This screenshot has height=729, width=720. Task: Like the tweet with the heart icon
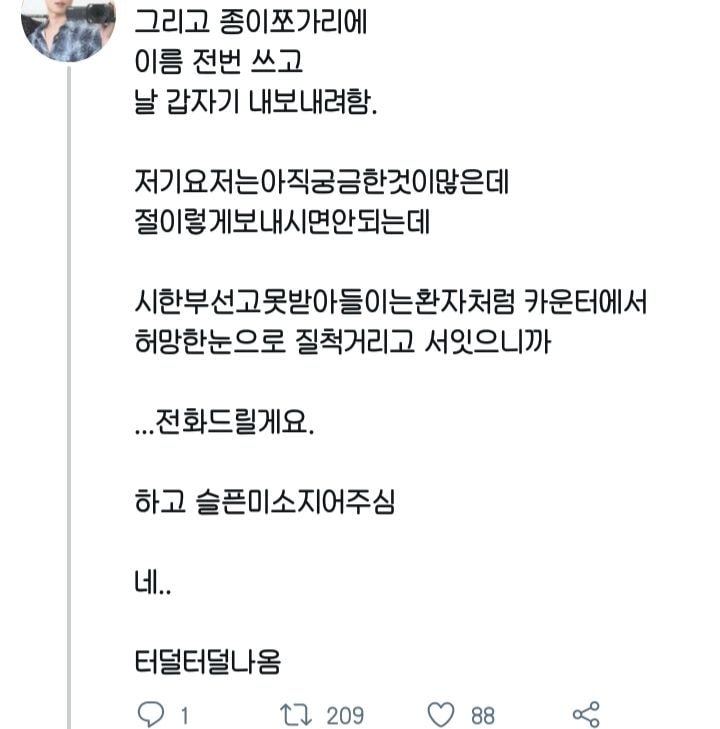tap(441, 714)
